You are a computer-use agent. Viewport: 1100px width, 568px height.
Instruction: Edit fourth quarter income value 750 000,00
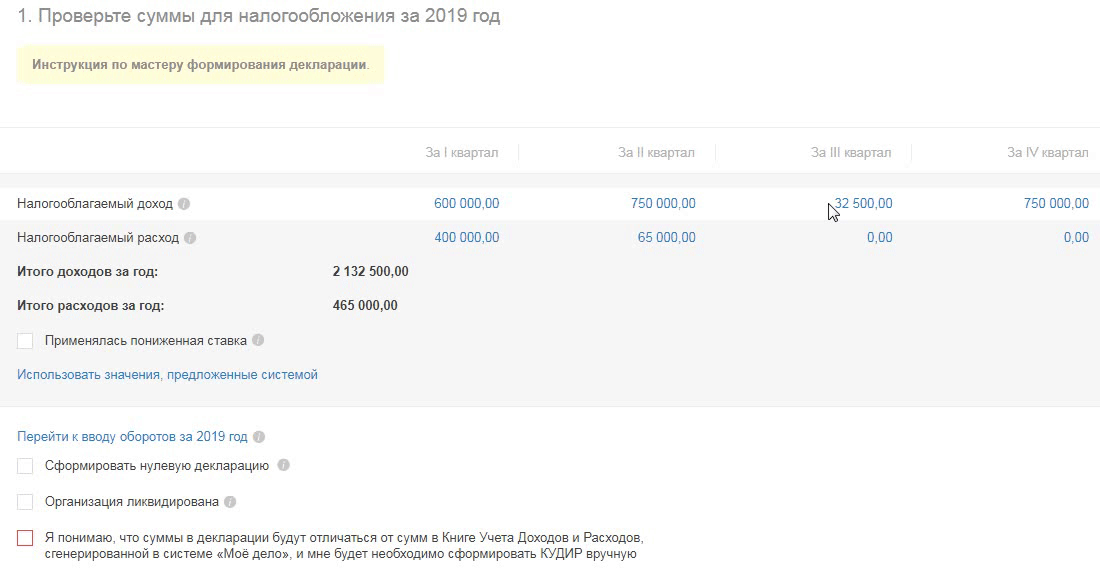tap(1056, 203)
